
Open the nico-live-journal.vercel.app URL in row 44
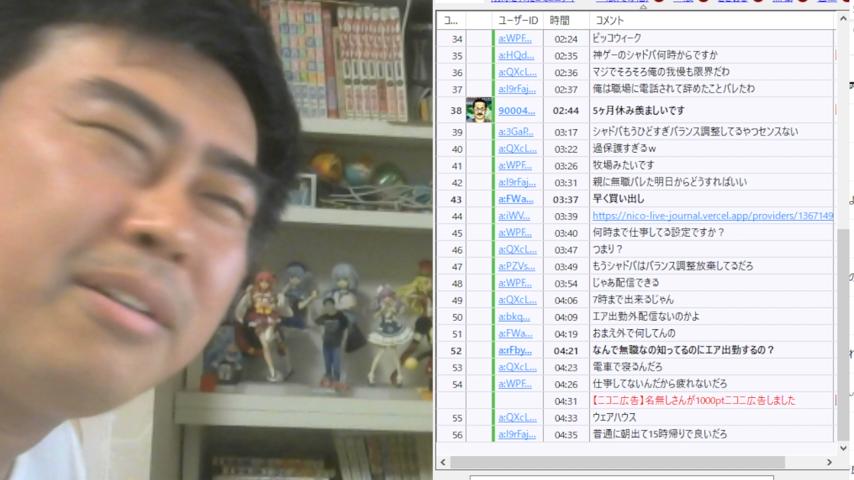712,216
